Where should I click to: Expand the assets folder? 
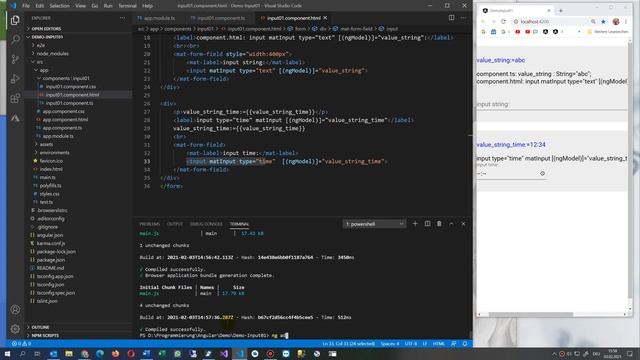point(78,144)
